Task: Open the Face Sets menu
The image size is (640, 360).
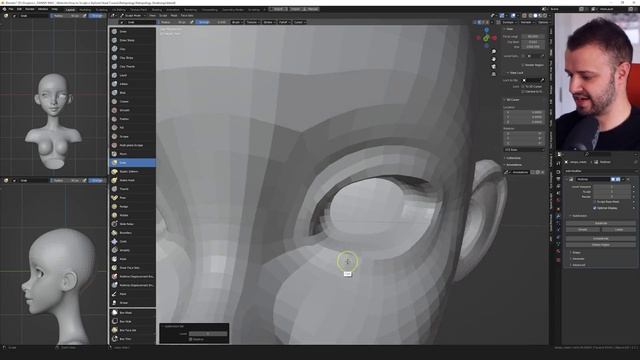Action: click(x=187, y=16)
